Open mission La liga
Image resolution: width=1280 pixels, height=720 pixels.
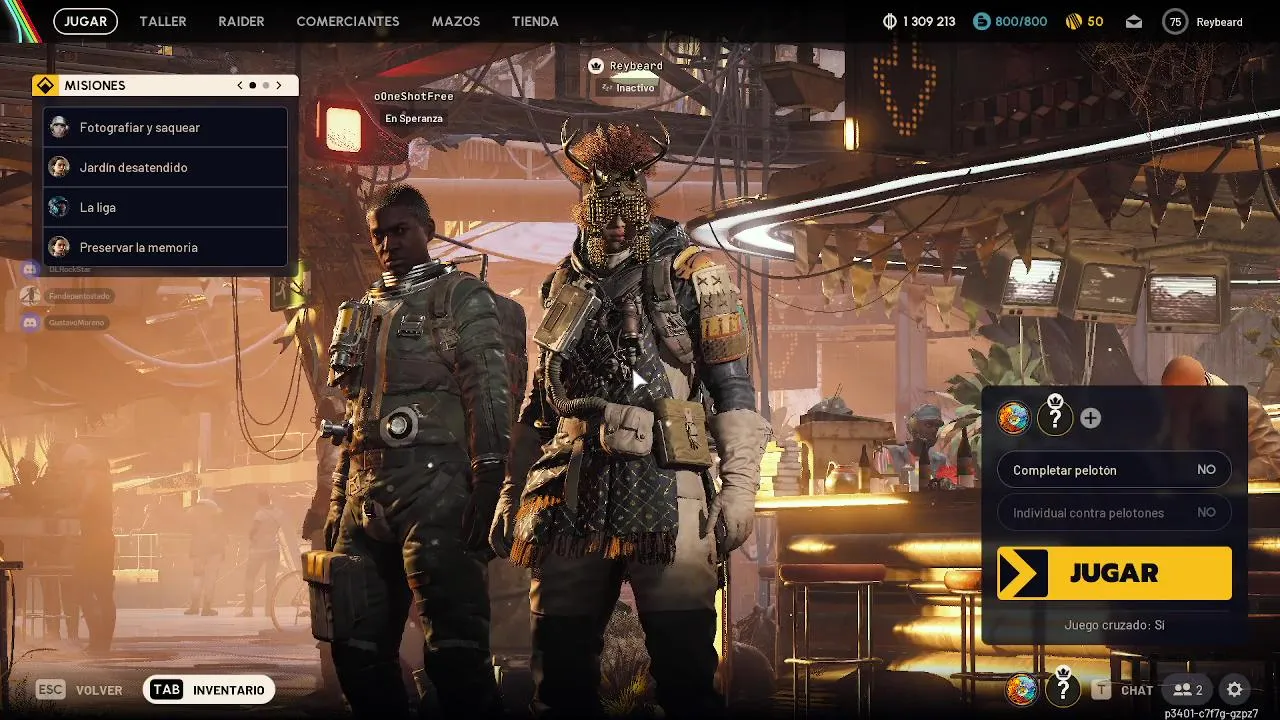[x=166, y=207]
